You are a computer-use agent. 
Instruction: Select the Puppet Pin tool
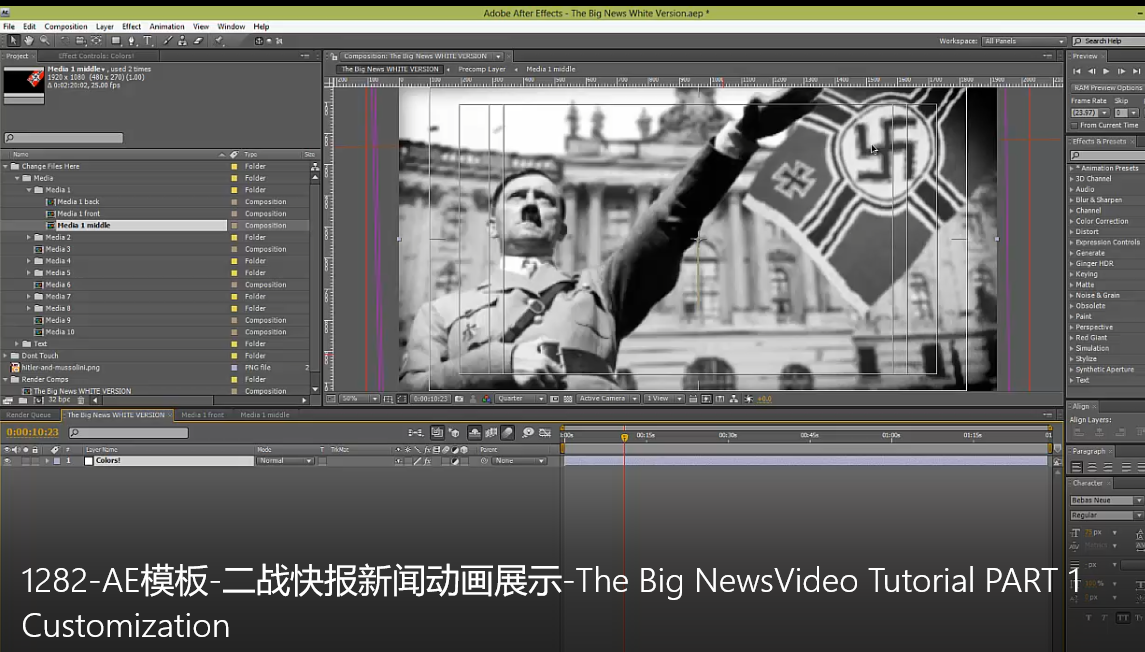[x=219, y=41]
